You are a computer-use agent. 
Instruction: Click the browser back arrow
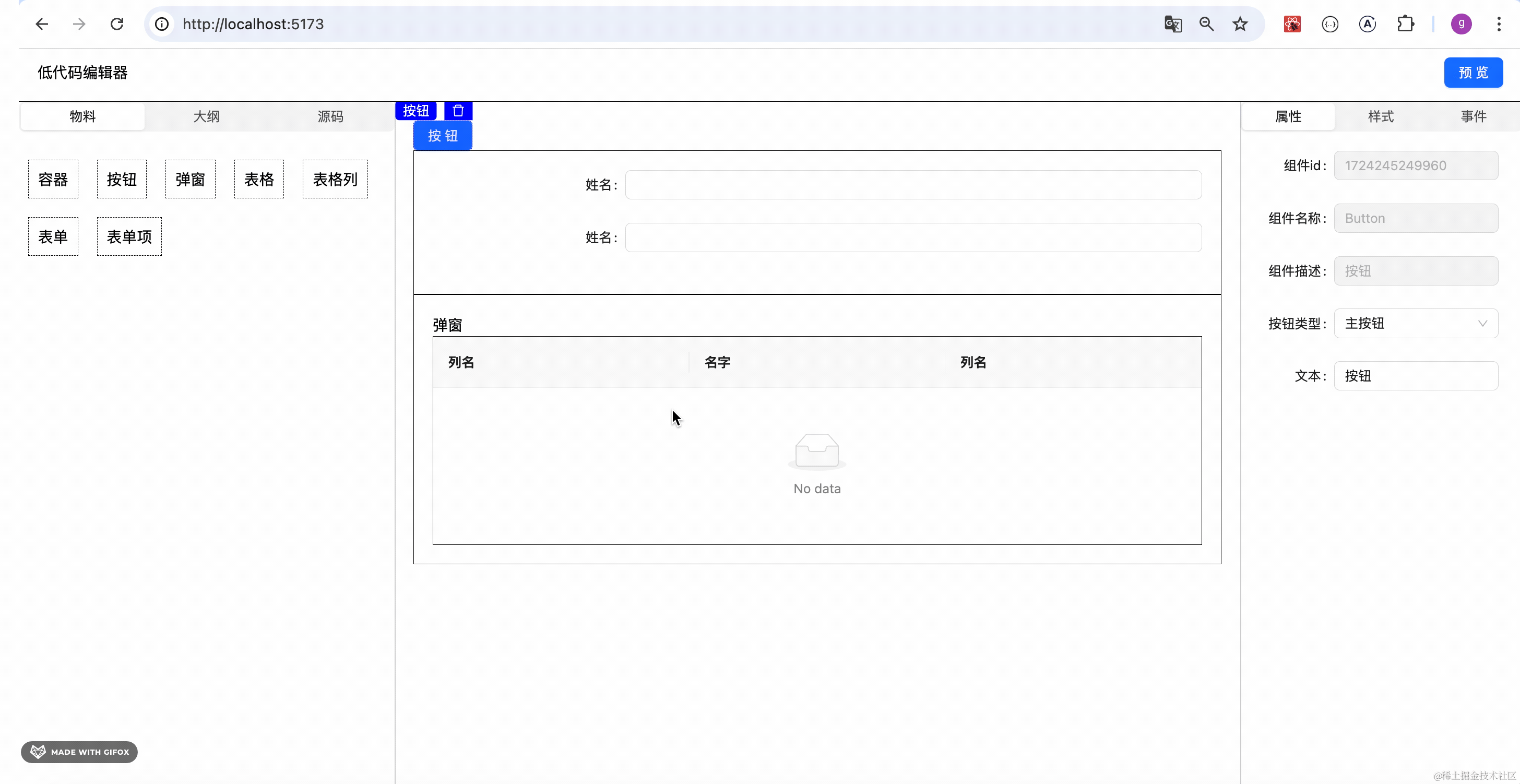(41, 24)
